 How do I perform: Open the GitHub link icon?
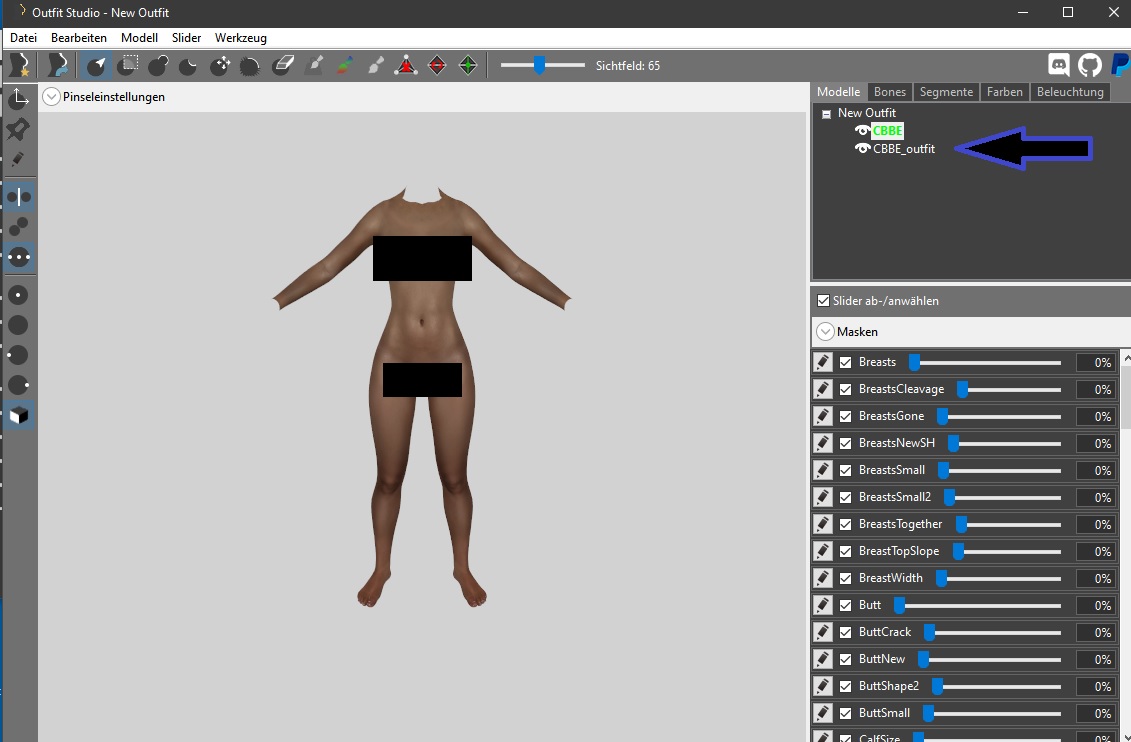point(1090,66)
